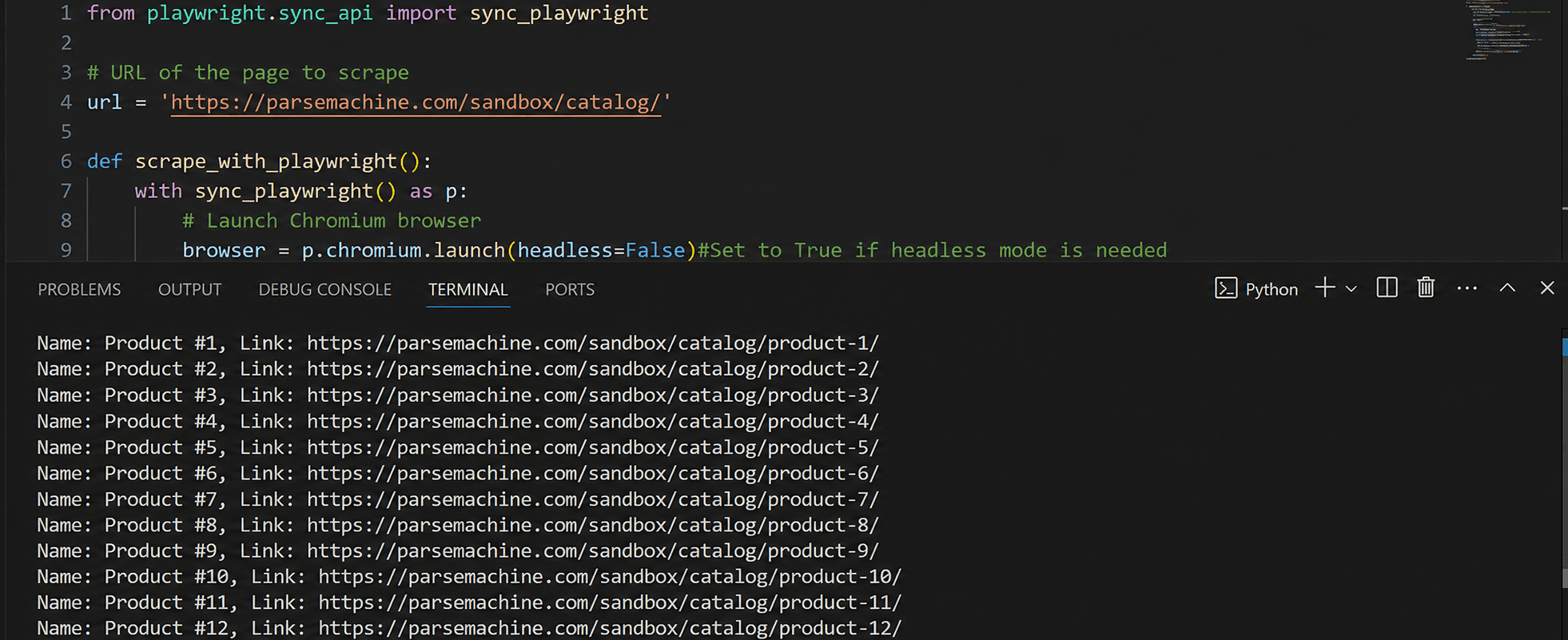Open the product-5 link in terminal
1568x640 pixels.
pos(593,447)
